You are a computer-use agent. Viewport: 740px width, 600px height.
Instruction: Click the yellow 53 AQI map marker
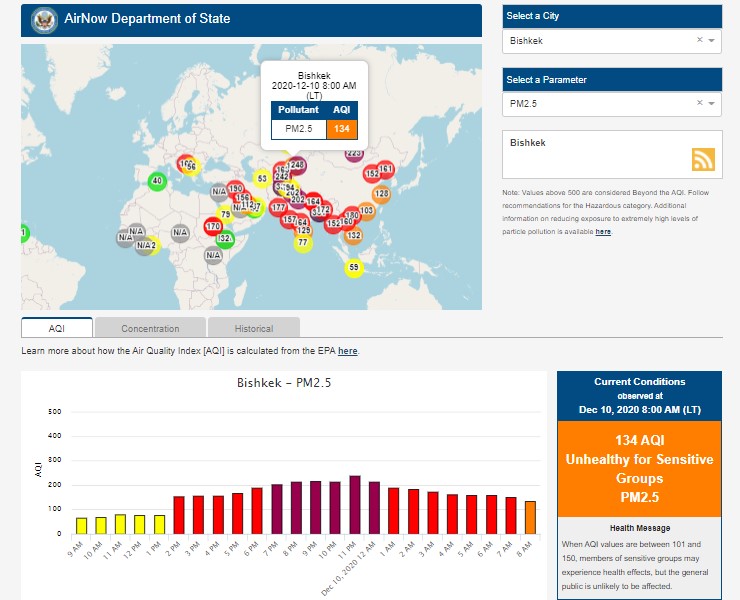262,179
